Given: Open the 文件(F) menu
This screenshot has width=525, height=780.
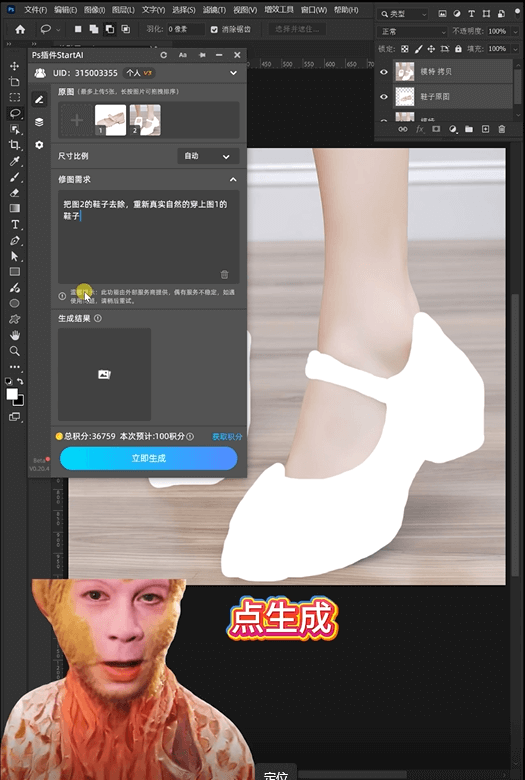Looking at the screenshot, I should 36,10.
